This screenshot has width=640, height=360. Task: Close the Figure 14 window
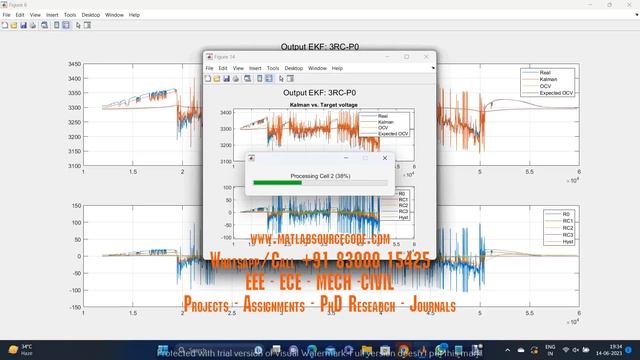(426, 57)
